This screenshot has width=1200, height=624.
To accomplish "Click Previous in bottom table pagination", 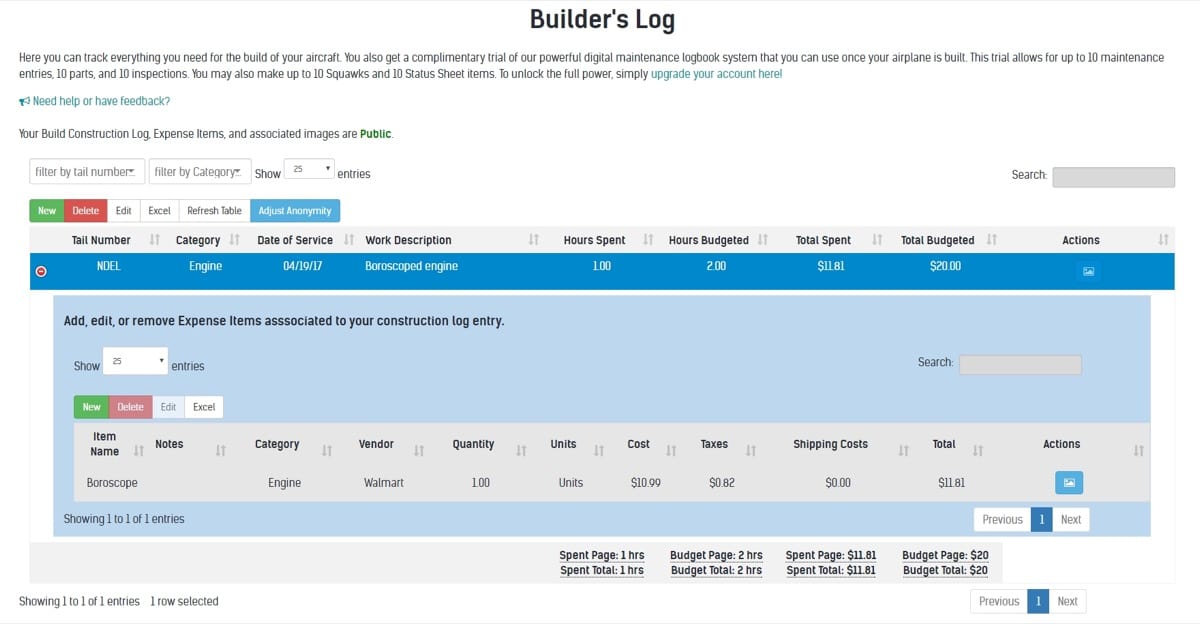I will (x=998, y=601).
